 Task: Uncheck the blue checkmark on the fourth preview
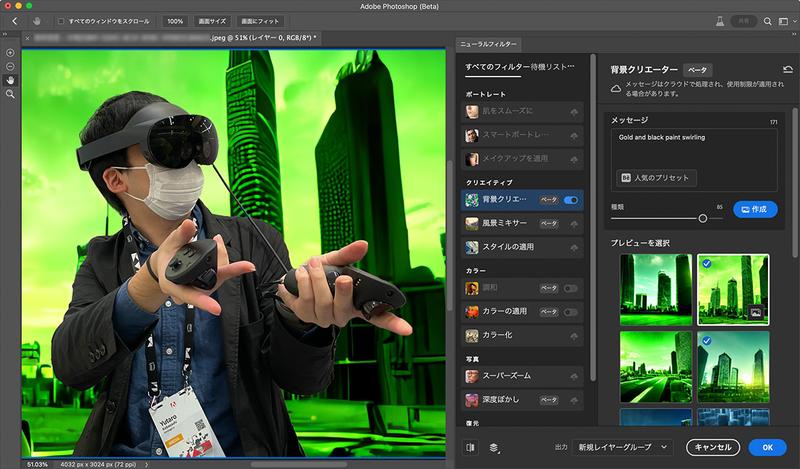coord(707,340)
